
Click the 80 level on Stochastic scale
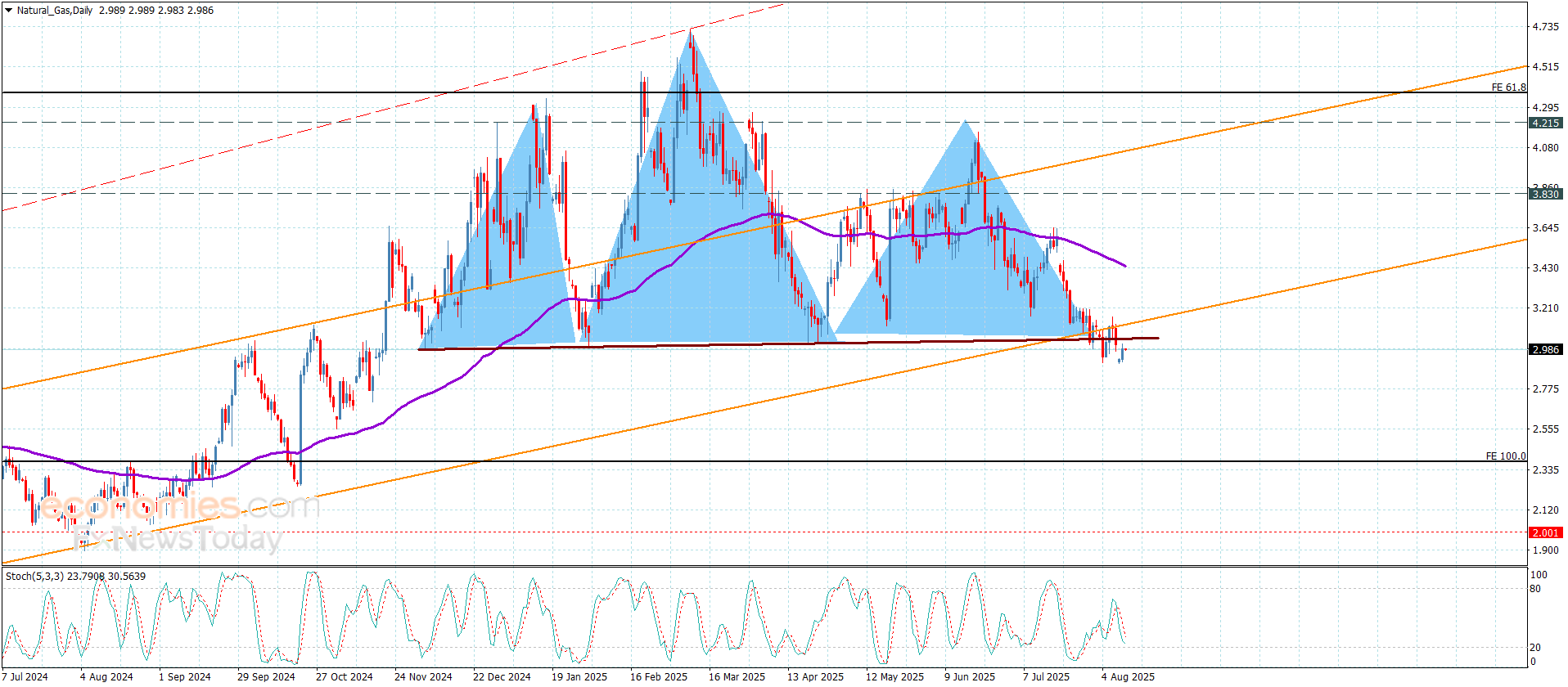[x=1535, y=589]
